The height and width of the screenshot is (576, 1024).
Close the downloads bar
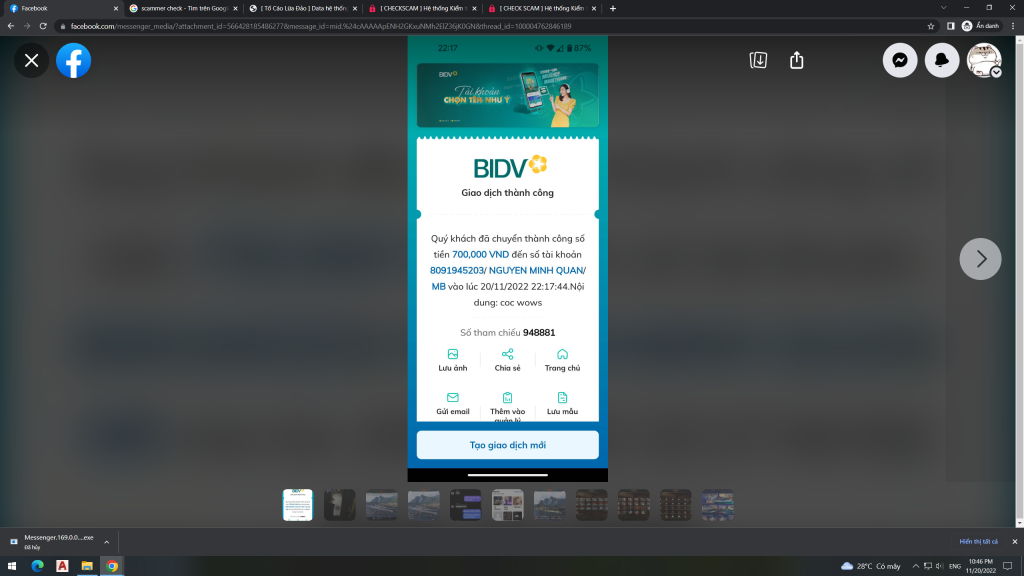[1014, 541]
